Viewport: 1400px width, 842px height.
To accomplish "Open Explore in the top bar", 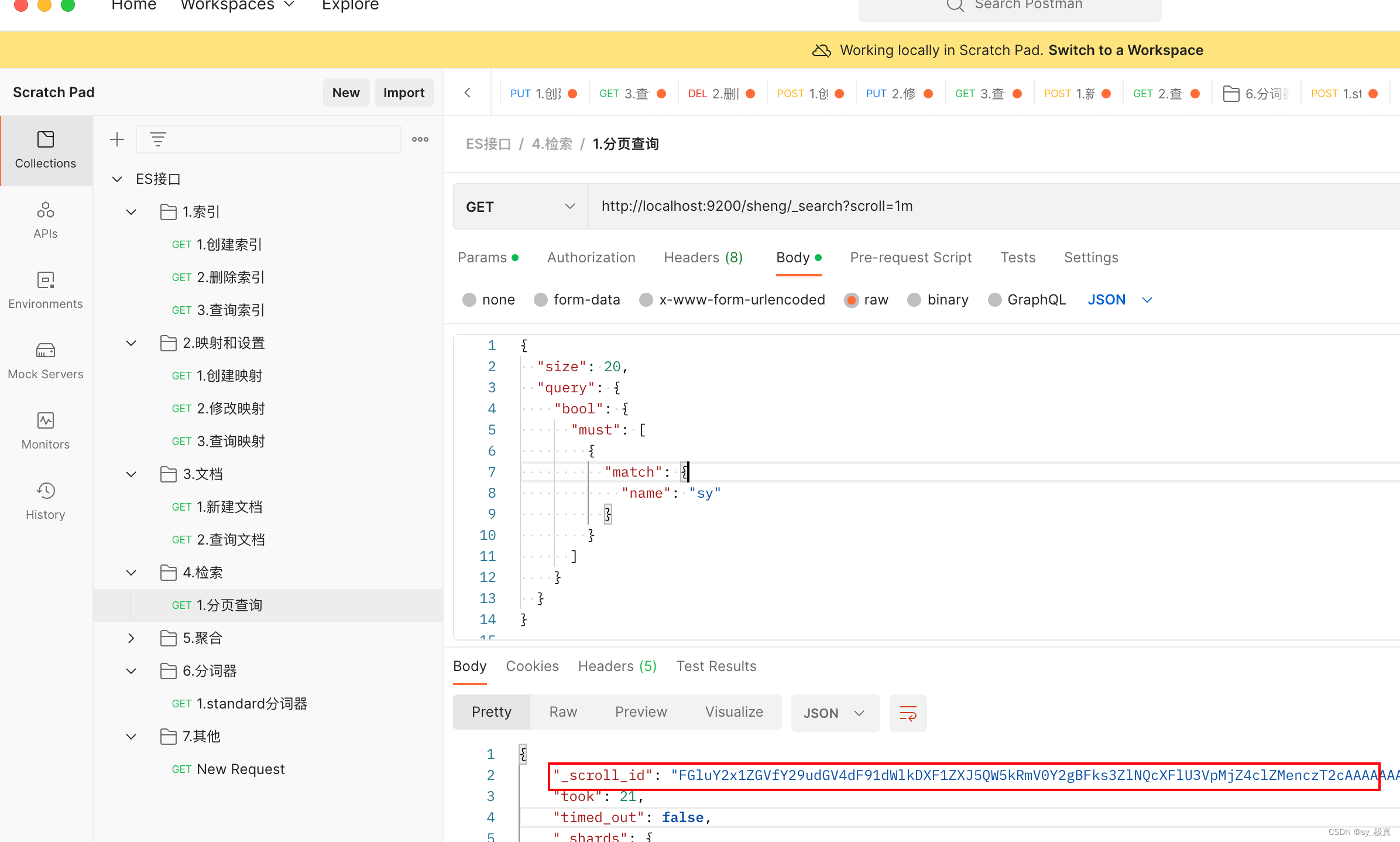I will coord(351,5).
